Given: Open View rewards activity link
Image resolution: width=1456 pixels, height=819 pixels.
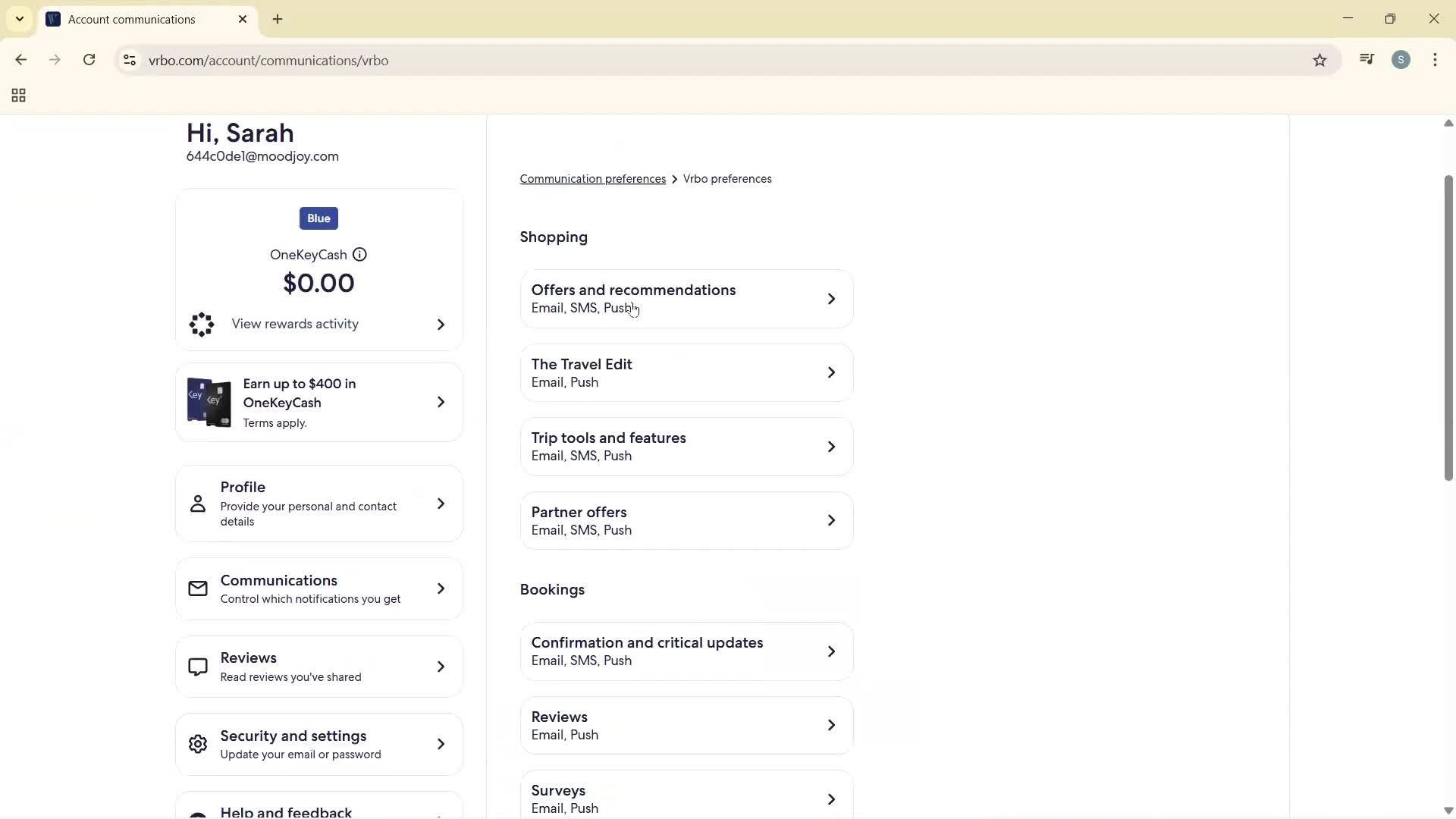Looking at the screenshot, I should (295, 325).
